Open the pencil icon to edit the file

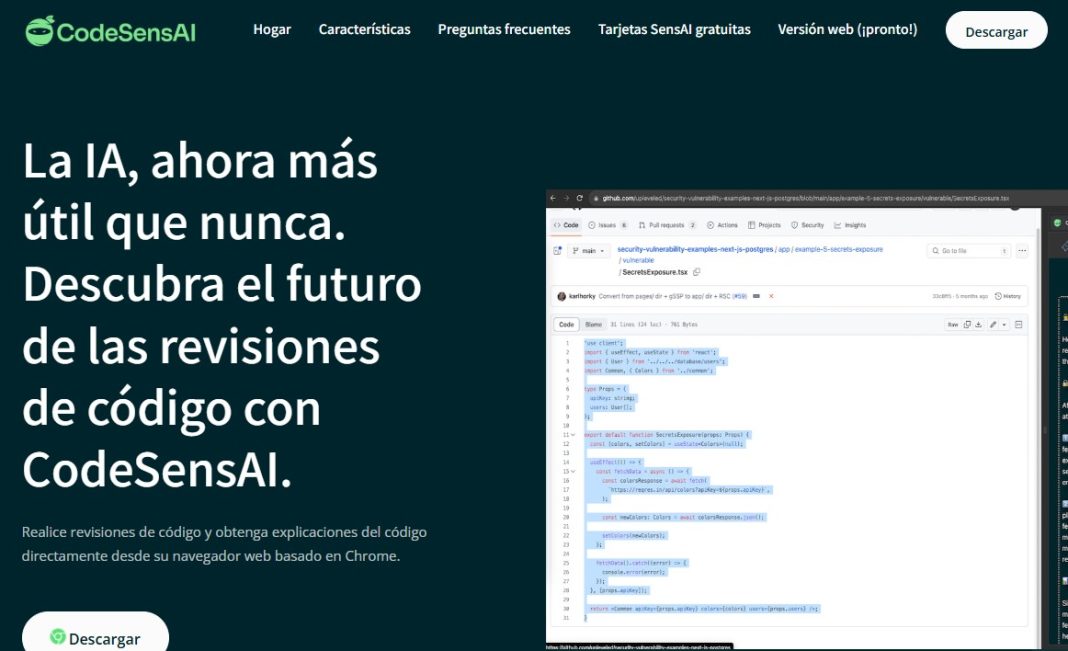coord(993,323)
